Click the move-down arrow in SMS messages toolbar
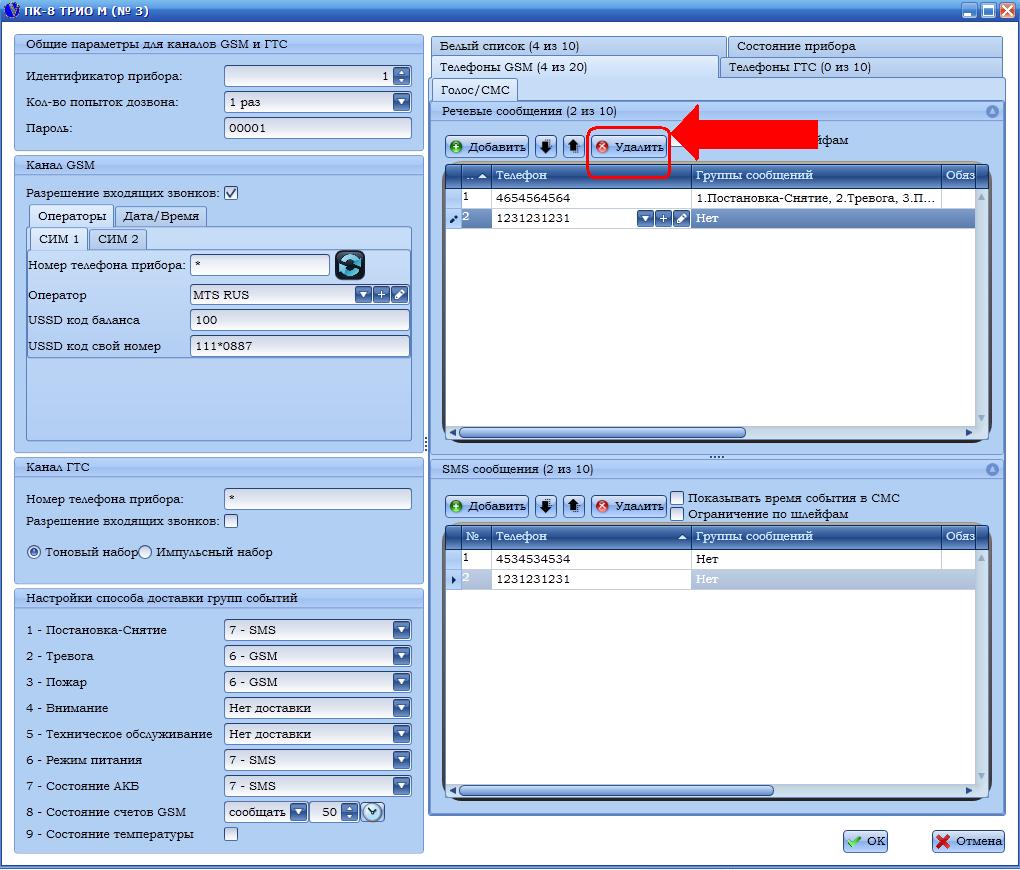The width and height of the screenshot is (1020, 870). point(546,506)
